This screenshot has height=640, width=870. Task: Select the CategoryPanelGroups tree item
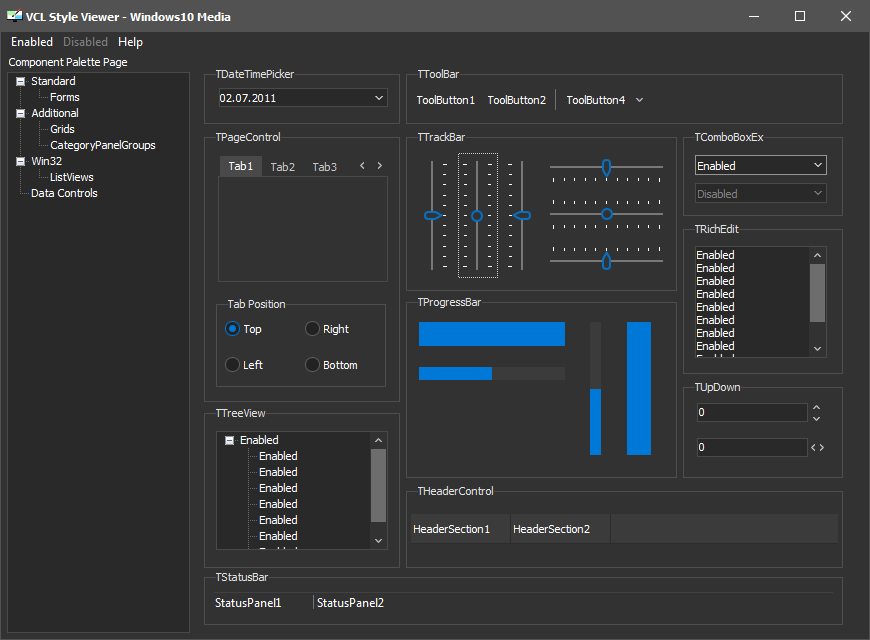click(x=103, y=145)
